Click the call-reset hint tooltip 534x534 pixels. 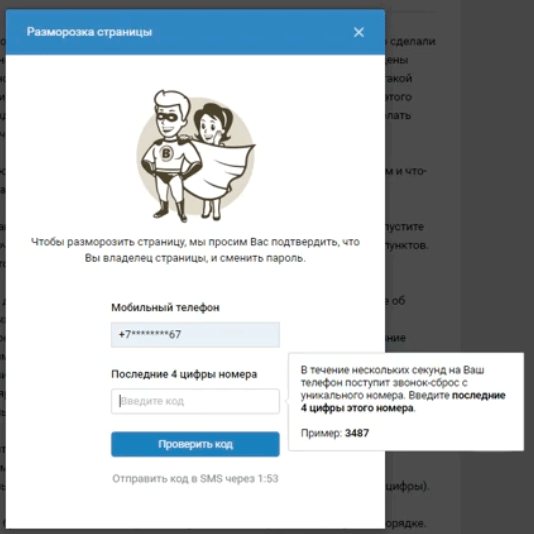pos(406,402)
